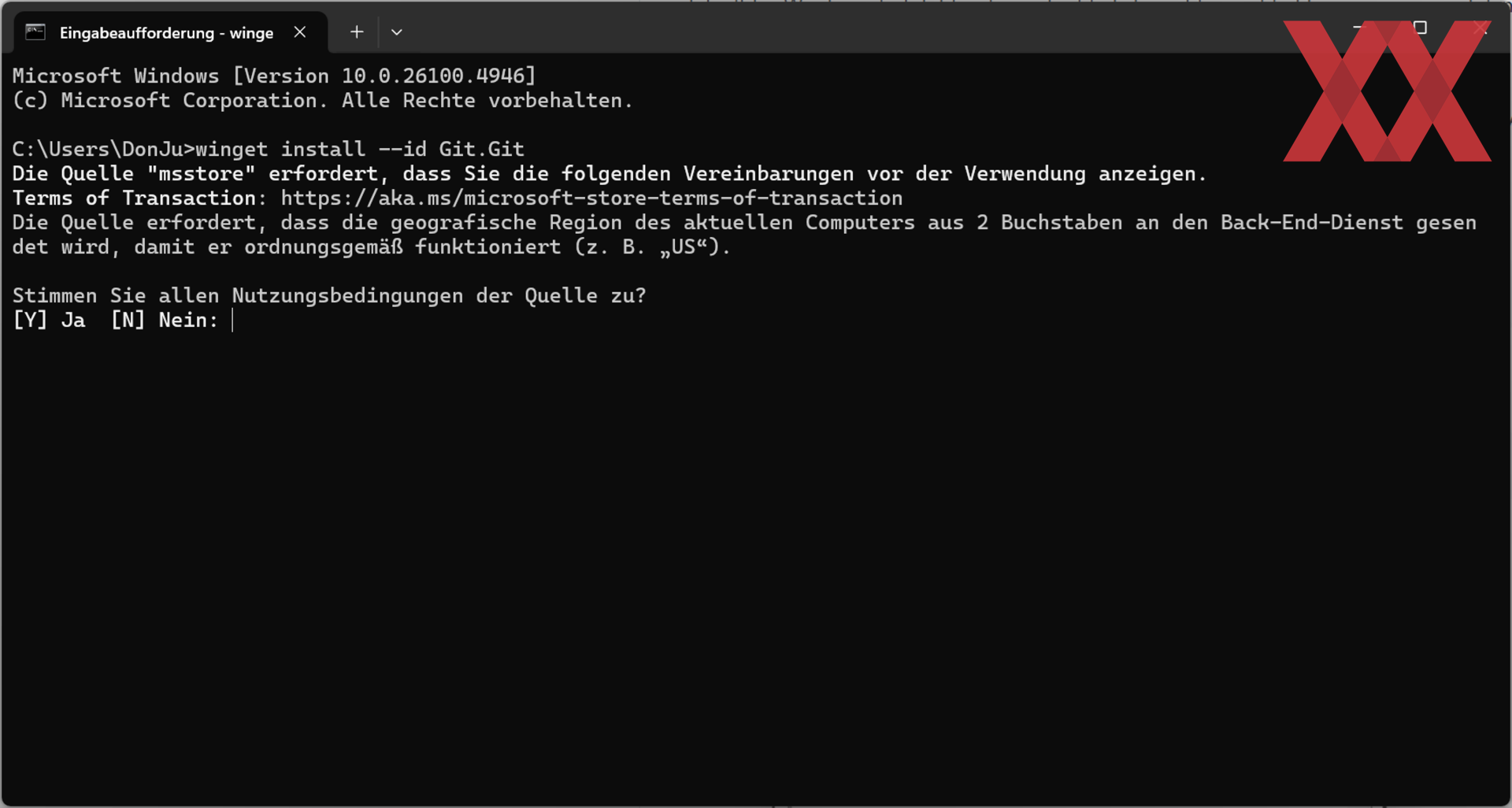The image size is (1512, 808).
Task: Click the winget install --id Git.Git command
Action: click(x=360, y=149)
